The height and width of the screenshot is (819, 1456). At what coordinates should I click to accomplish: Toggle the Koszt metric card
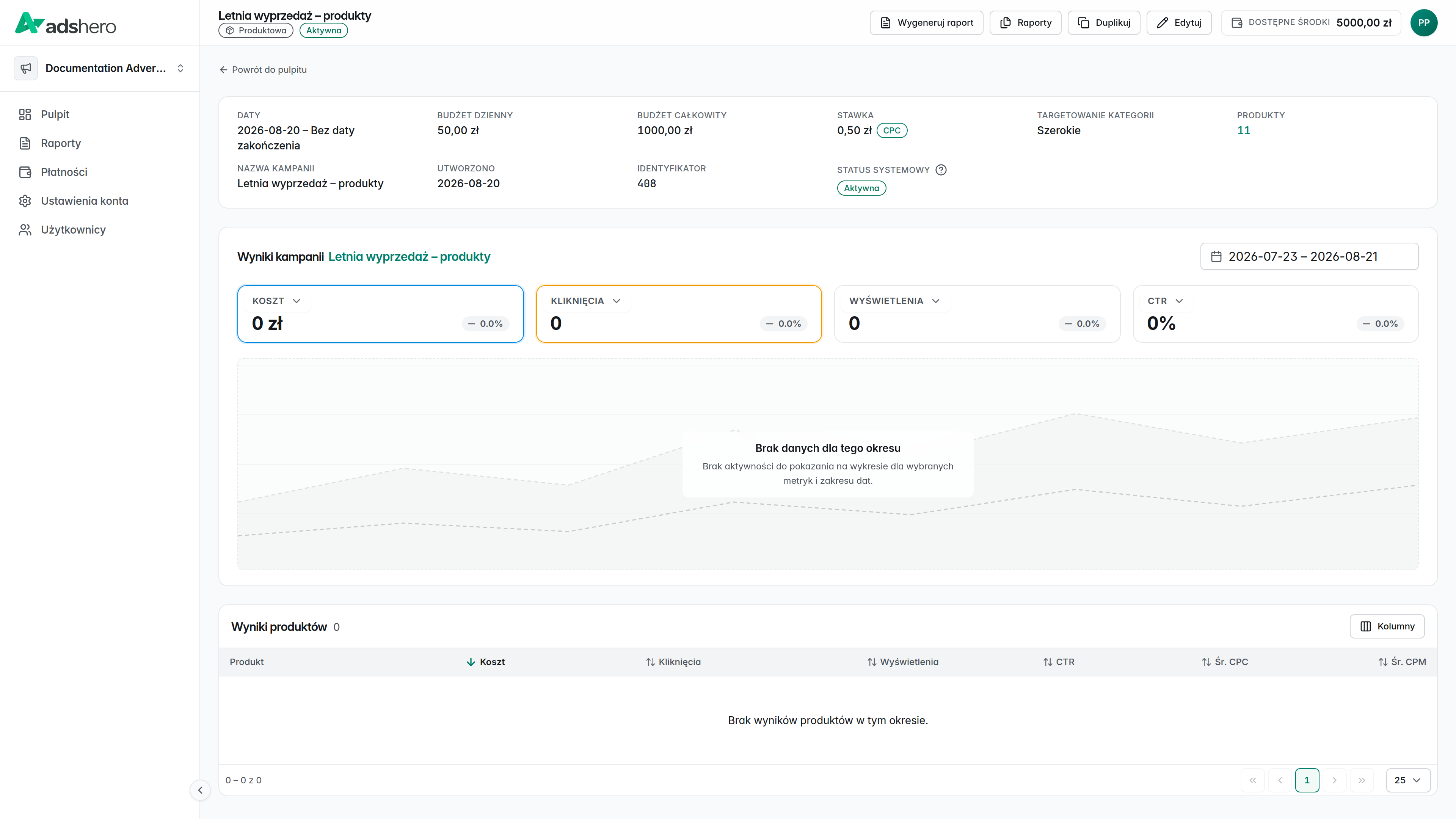[x=380, y=314]
